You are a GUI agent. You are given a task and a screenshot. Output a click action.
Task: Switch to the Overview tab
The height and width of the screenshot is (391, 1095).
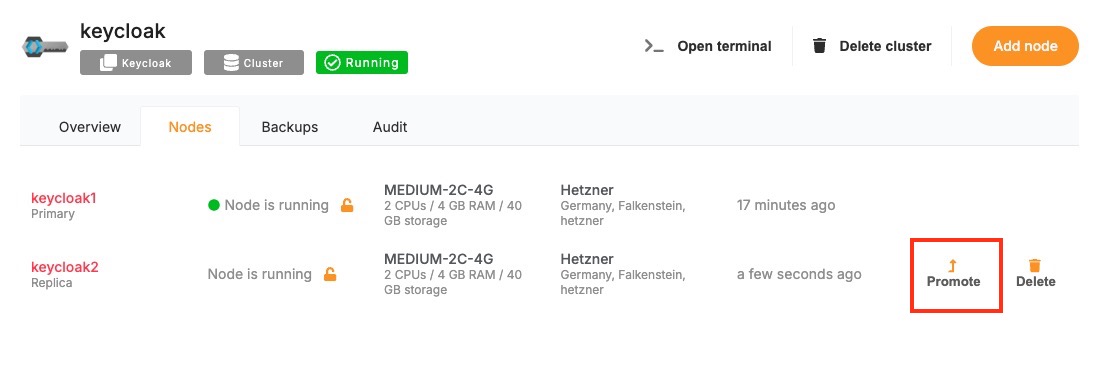point(89,127)
